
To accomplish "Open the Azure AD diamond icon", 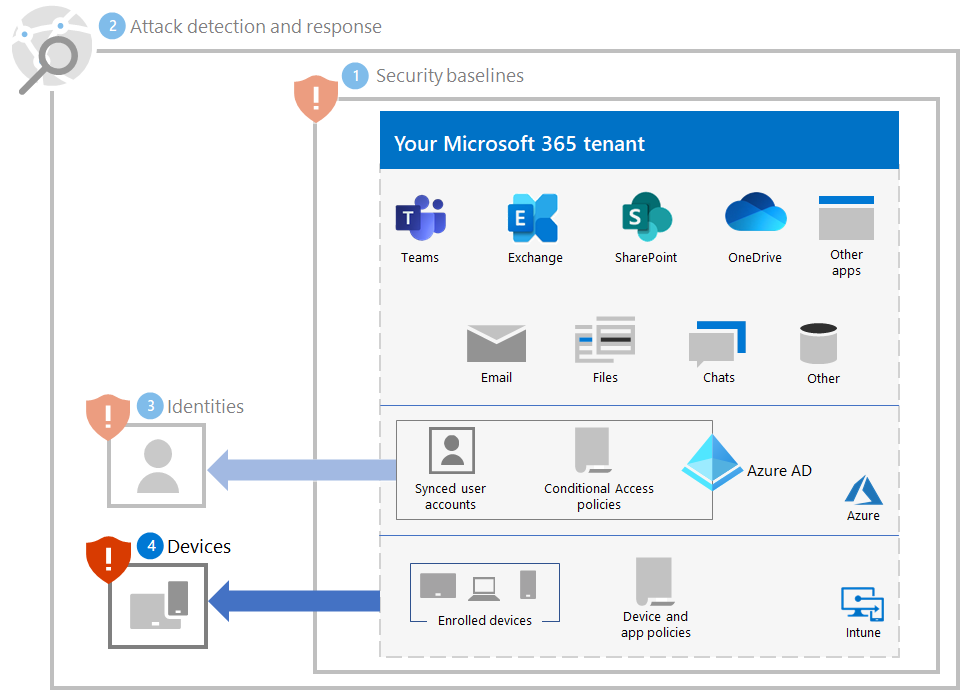I will pos(712,463).
